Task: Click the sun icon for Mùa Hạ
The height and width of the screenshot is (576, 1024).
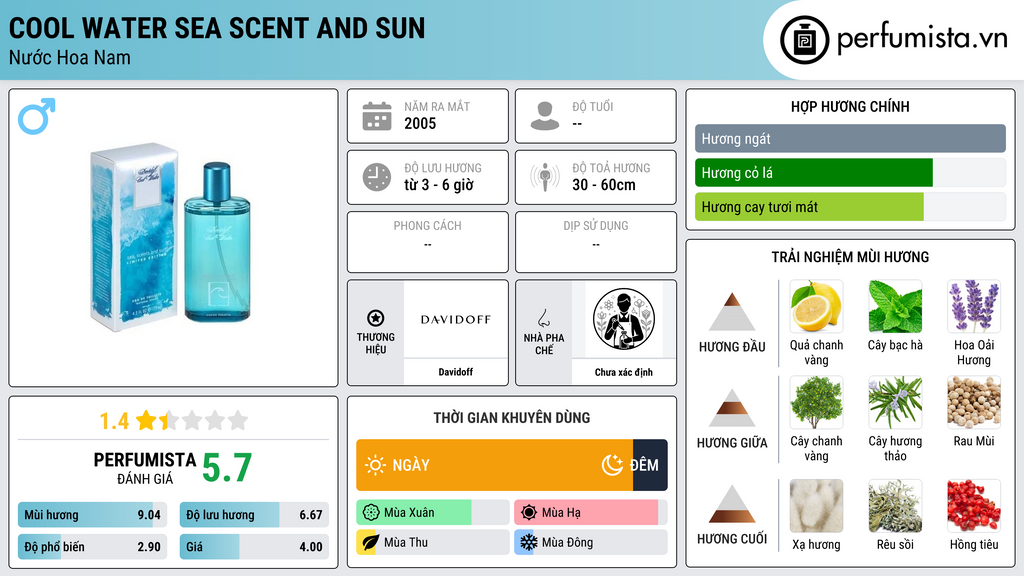Action: [x=528, y=513]
